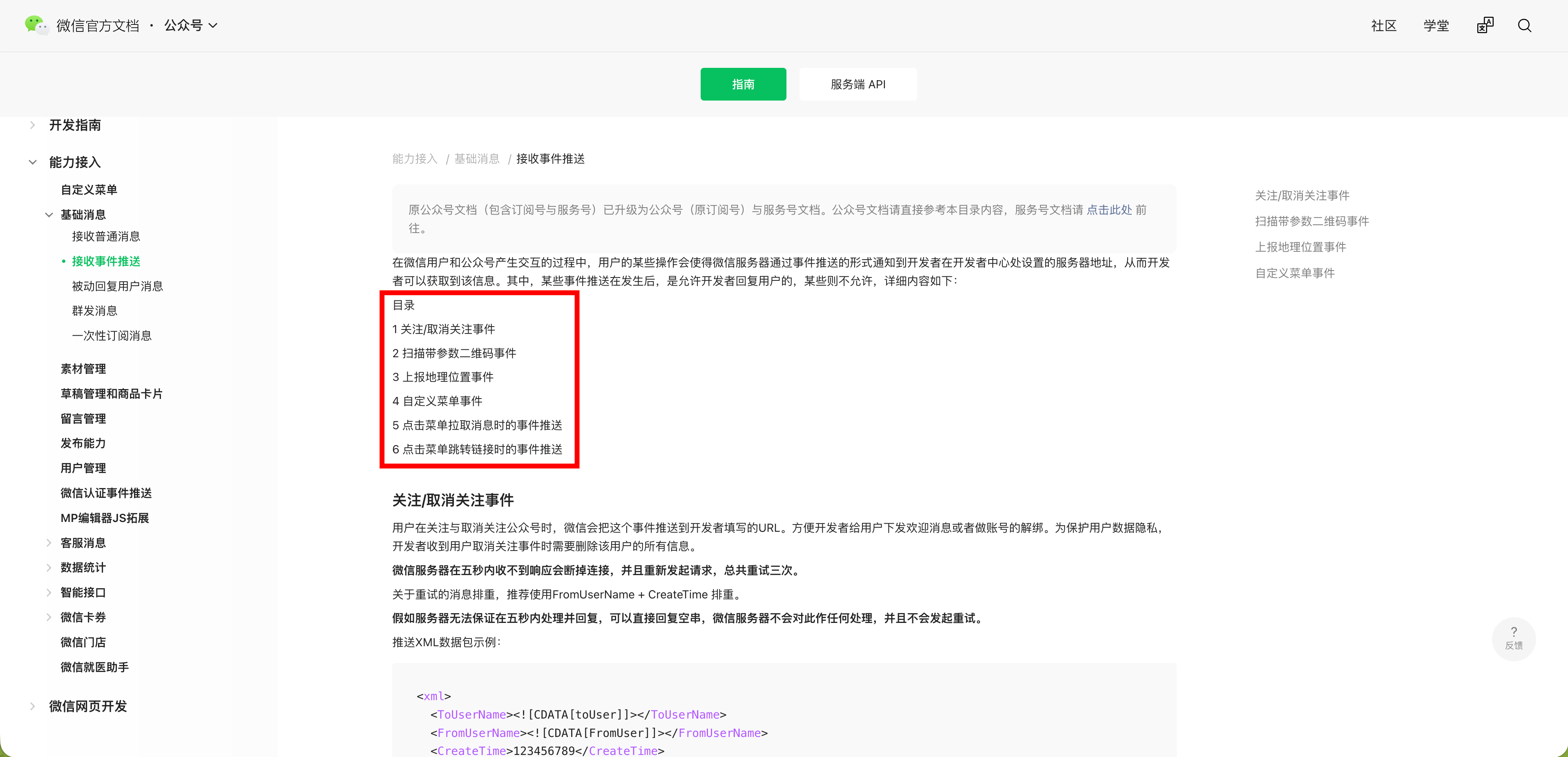Open the search magnifier icon

pyautogui.click(x=1524, y=26)
